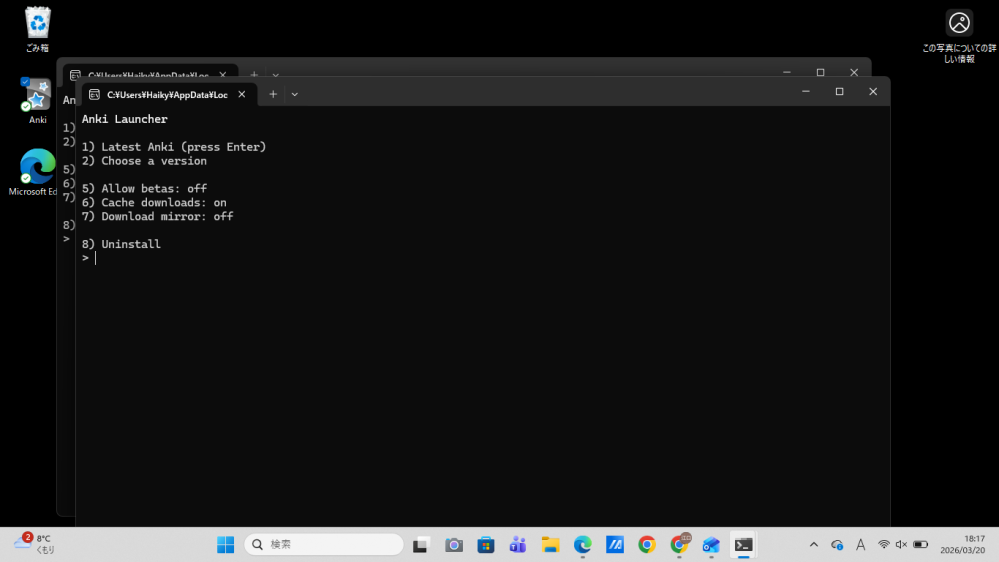
Task: Open the 'この写真についての情報' spotlight icon
Action: [959, 23]
